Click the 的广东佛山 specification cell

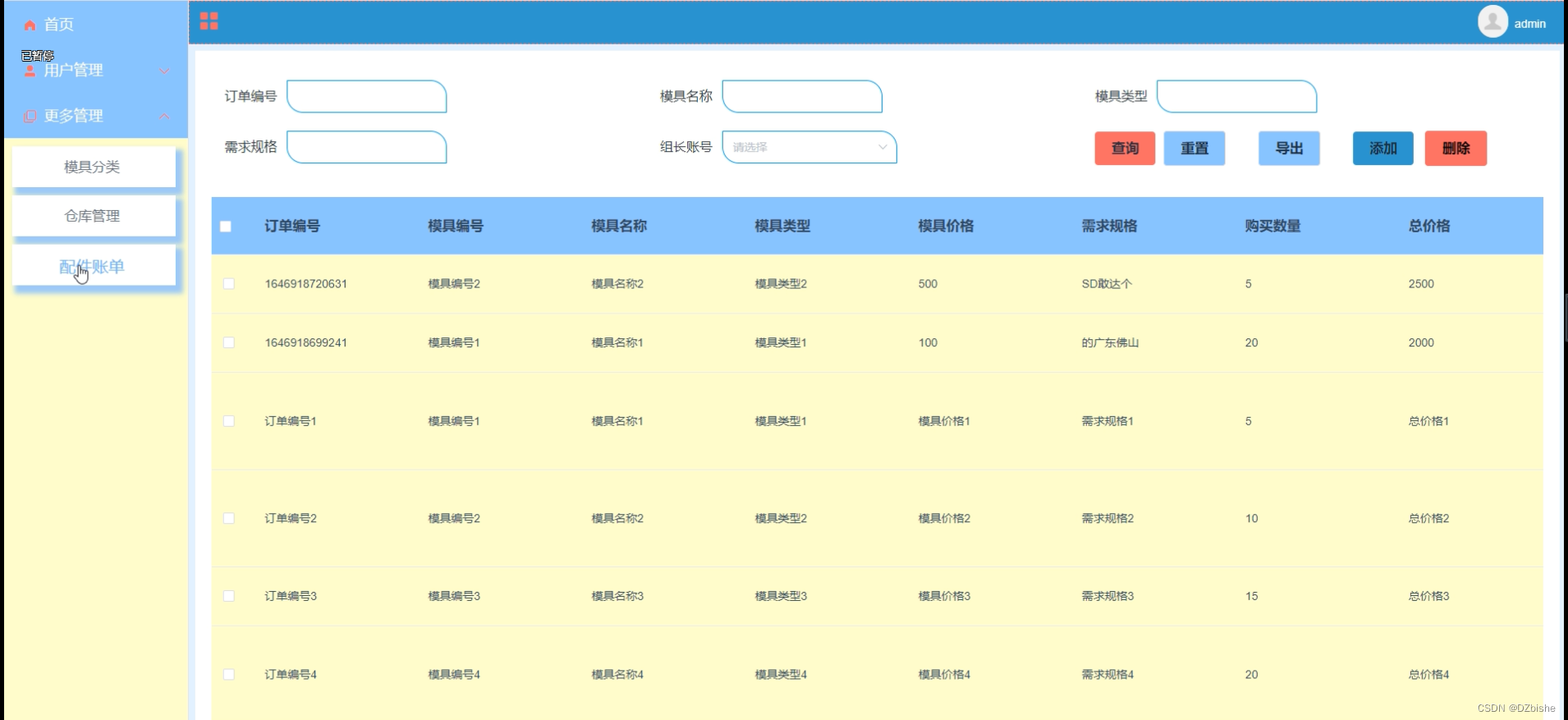coord(1110,342)
